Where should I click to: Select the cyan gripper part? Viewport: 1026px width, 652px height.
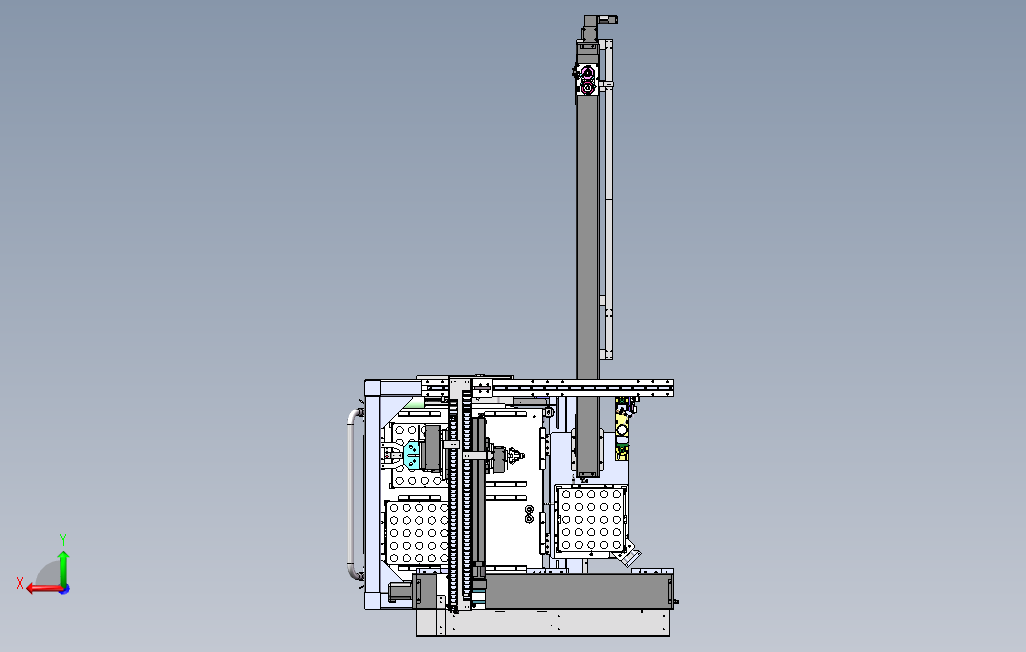point(411,456)
